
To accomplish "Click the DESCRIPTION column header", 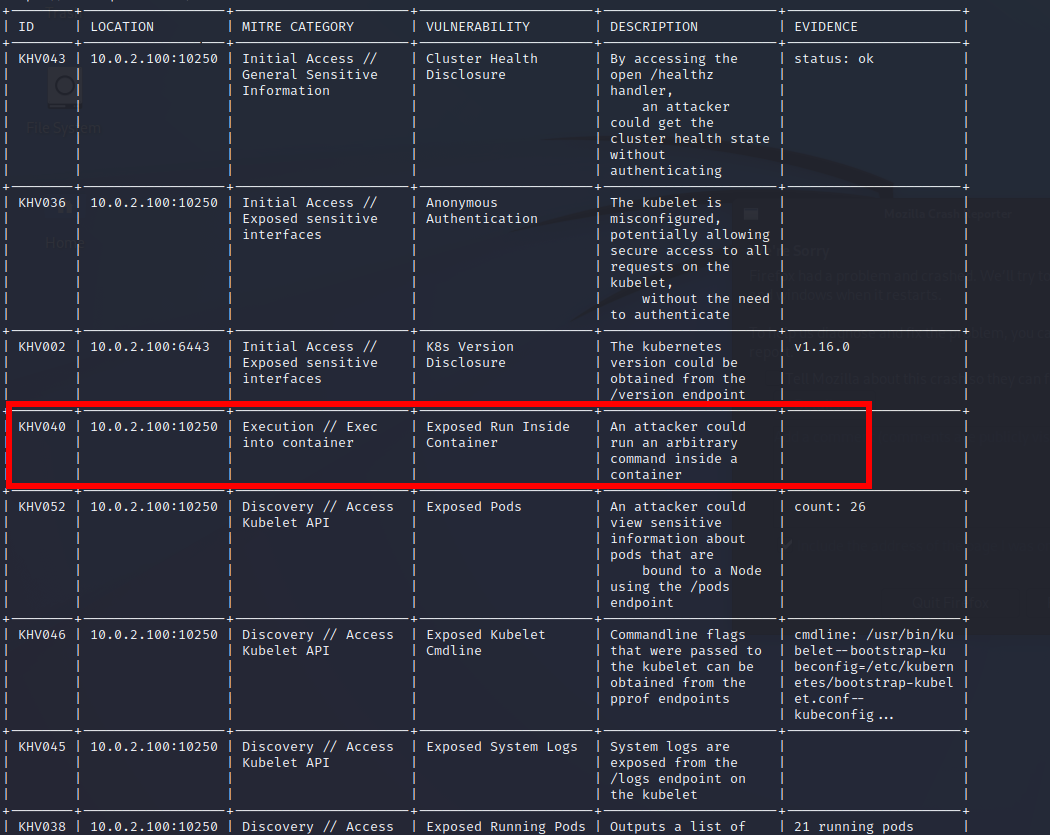I will coord(654,27).
